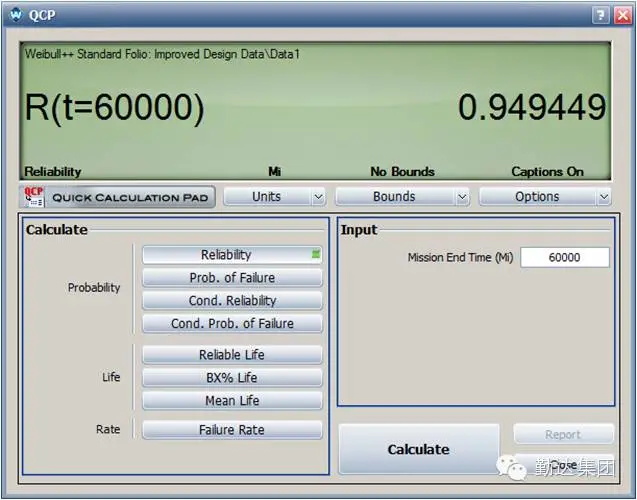Click the Mission End Time (Mi) label
This screenshot has height=500, width=637.
(460, 258)
